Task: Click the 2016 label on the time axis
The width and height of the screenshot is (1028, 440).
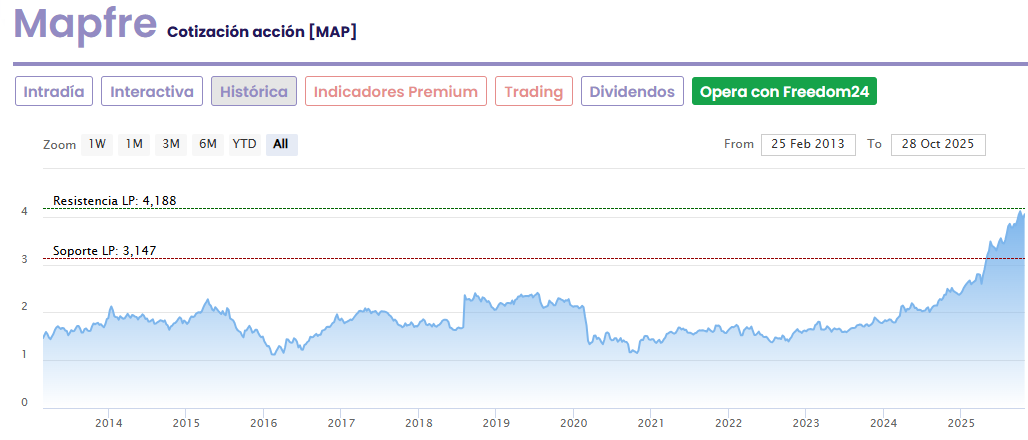Action: coord(263,422)
